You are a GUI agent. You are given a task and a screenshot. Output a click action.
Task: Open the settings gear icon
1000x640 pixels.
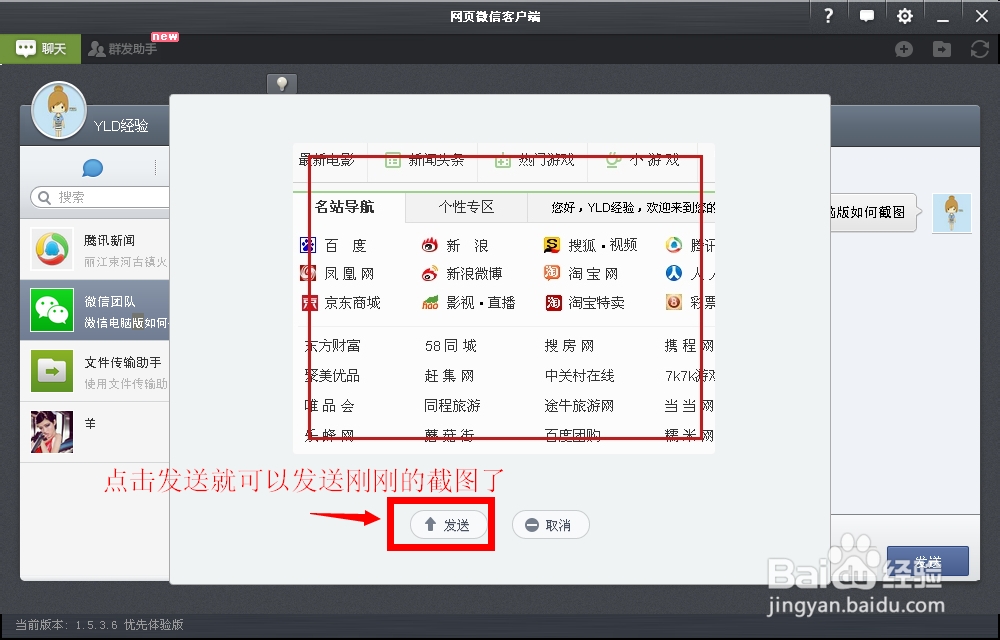click(904, 15)
